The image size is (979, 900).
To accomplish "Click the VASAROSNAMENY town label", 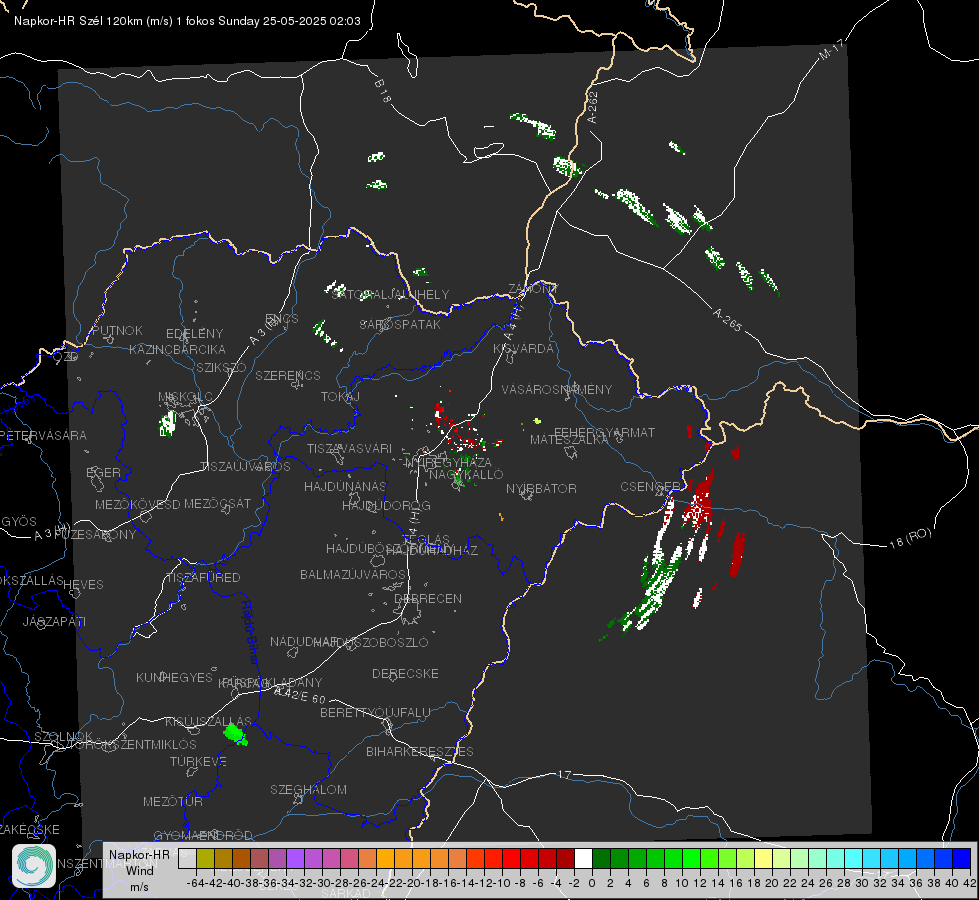I will click(x=557, y=389).
